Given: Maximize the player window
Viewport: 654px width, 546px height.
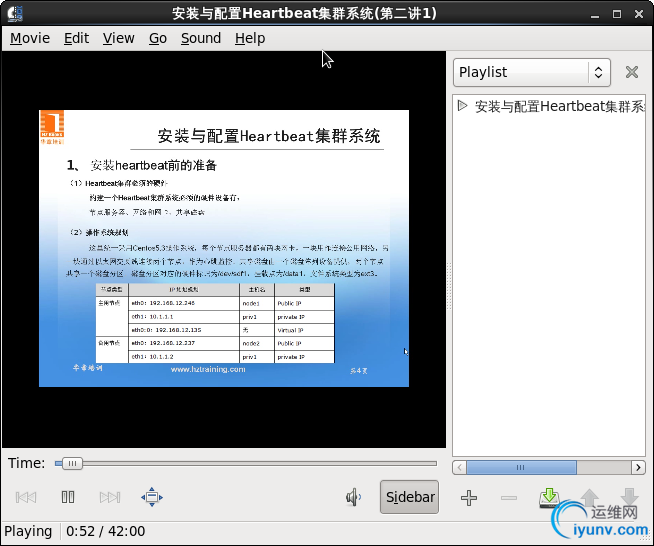Looking at the screenshot, I should click(x=617, y=14).
